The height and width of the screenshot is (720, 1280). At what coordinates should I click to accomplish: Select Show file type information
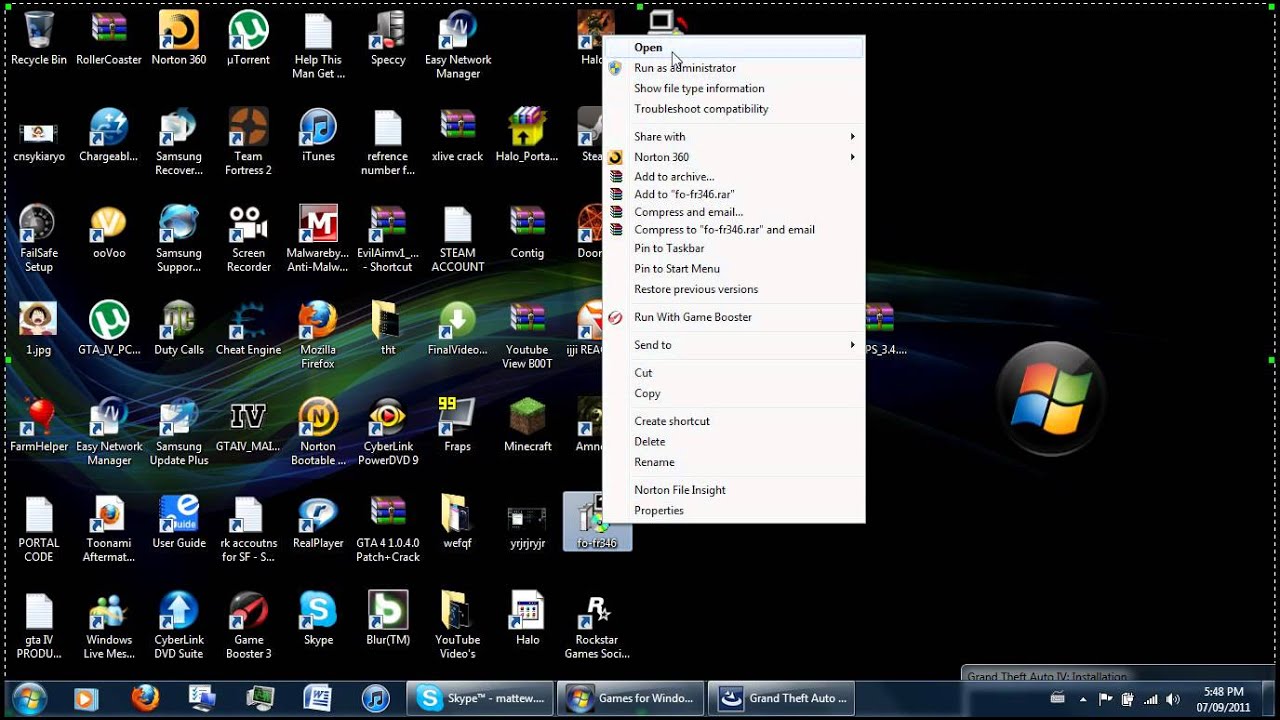point(735,88)
